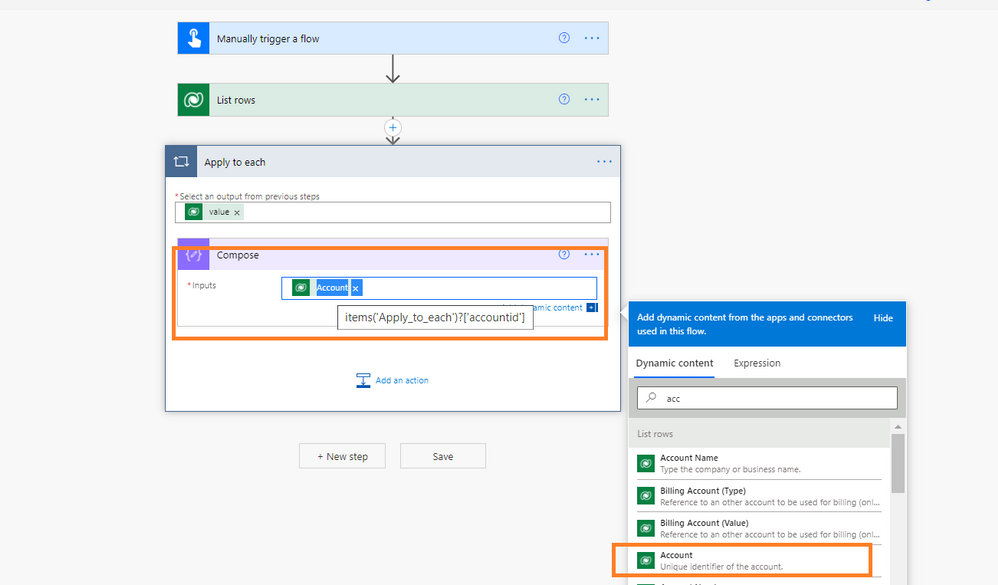Hide the dynamic content panel
The image size is (998, 585).
tap(883, 318)
